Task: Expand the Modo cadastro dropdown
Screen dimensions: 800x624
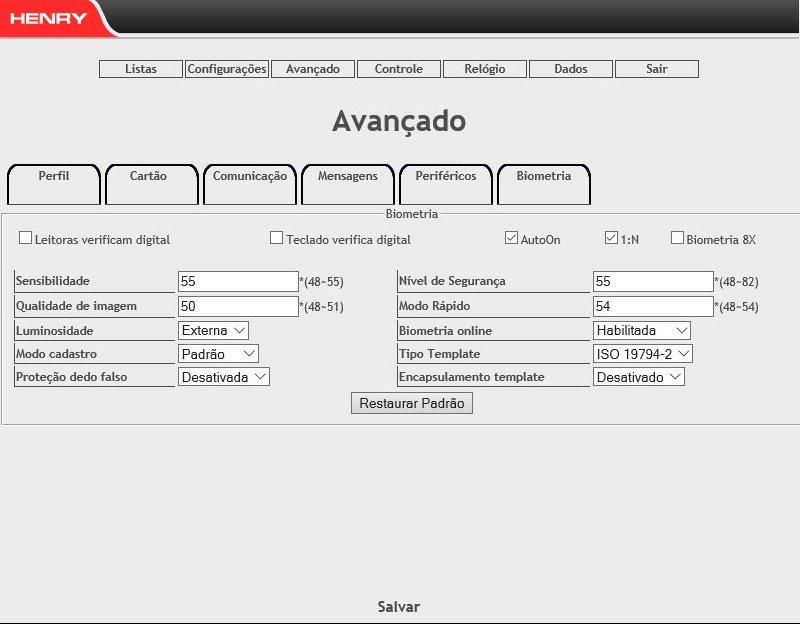Action: [218, 353]
